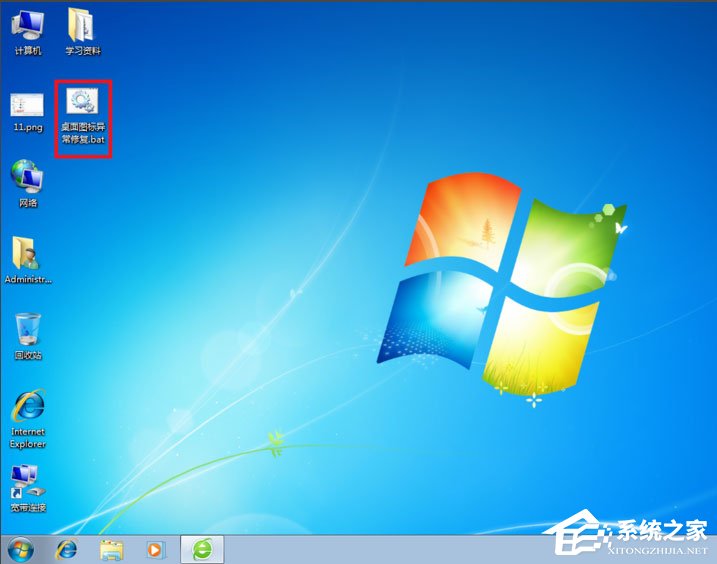
Task: Open Windows Explorer from the taskbar
Action: pyautogui.click(x=111, y=549)
